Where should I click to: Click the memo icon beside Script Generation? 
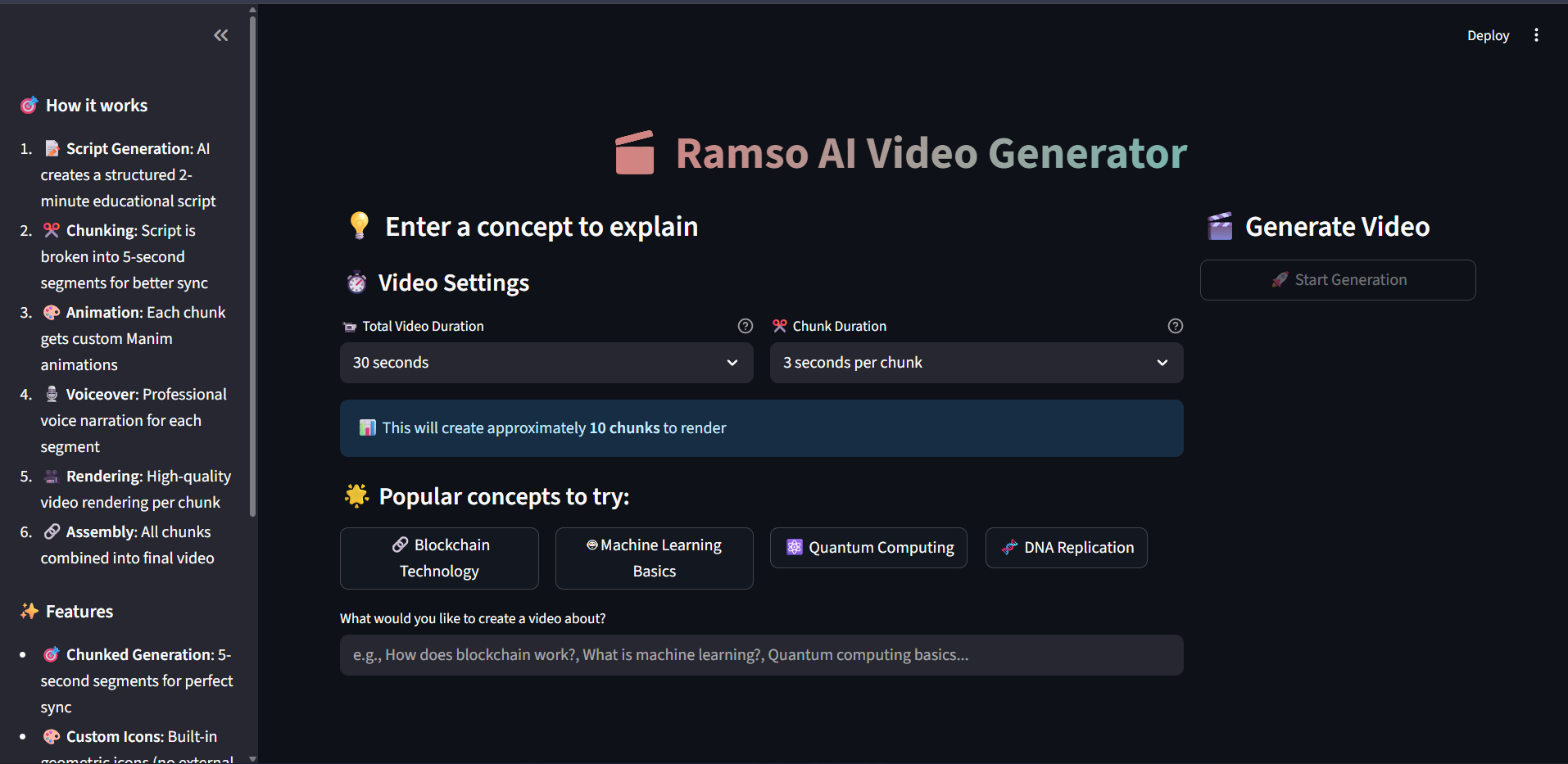[x=52, y=148]
